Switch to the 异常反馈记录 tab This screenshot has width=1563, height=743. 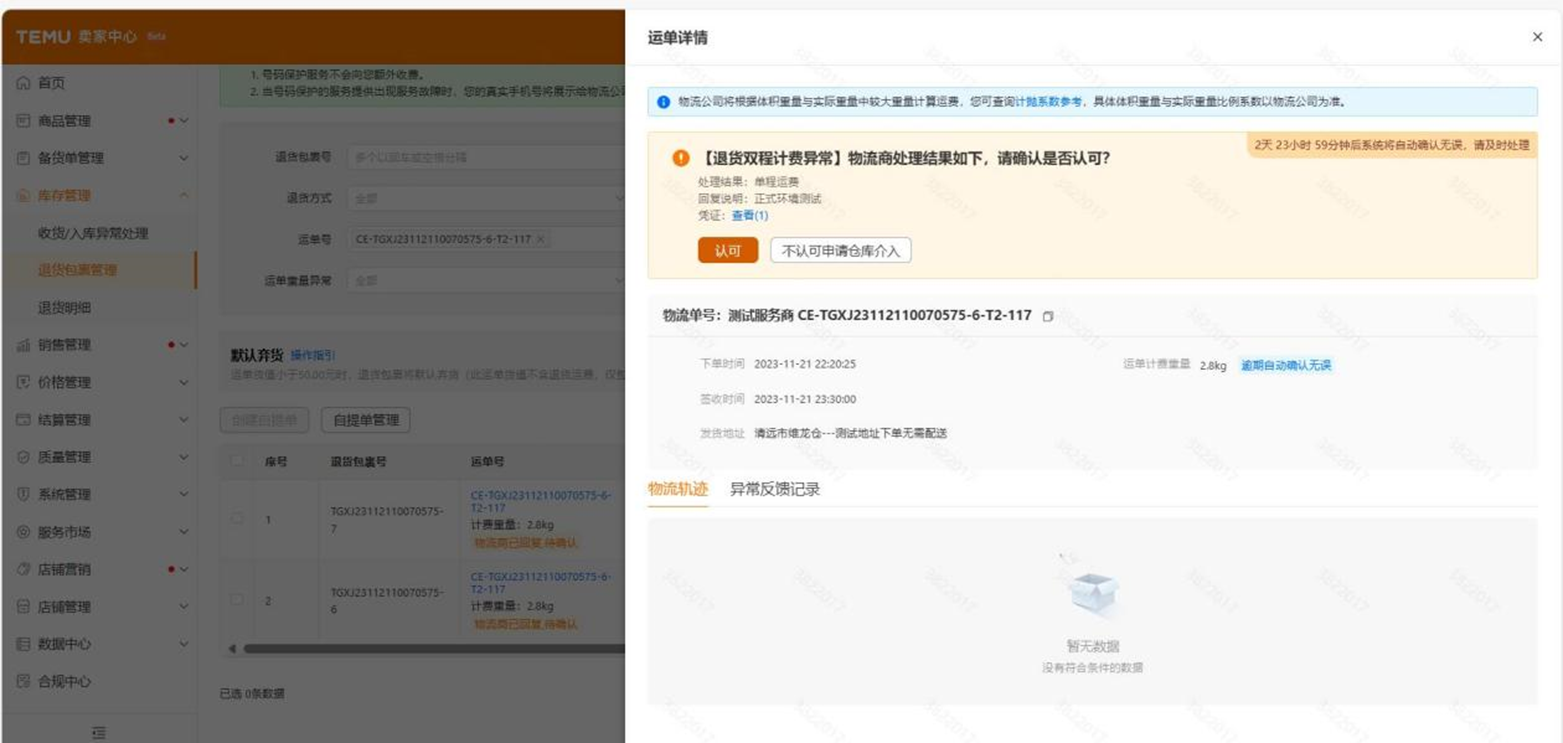(774, 489)
